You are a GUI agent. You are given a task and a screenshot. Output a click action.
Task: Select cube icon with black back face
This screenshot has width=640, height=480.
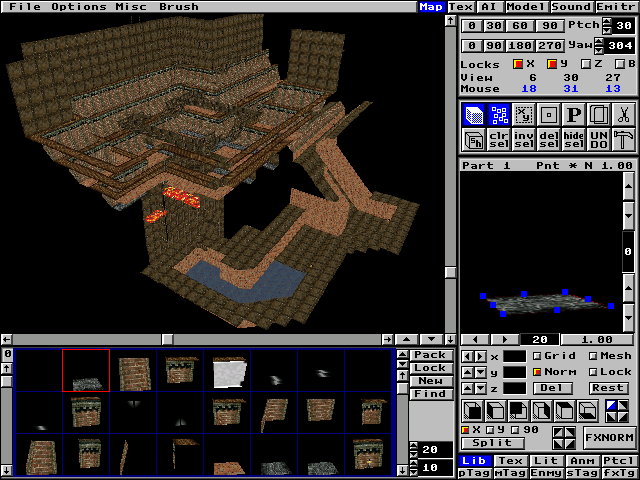pos(518,411)
